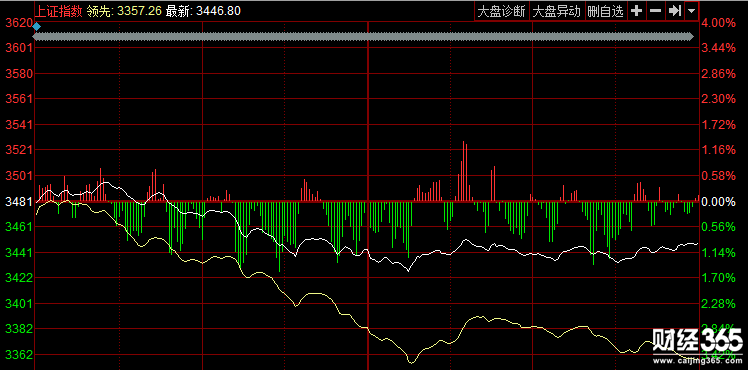Viewport: 748px width, 370px height.
Task: Click the 3620 price axis label
Action: [x=19, y=22]
